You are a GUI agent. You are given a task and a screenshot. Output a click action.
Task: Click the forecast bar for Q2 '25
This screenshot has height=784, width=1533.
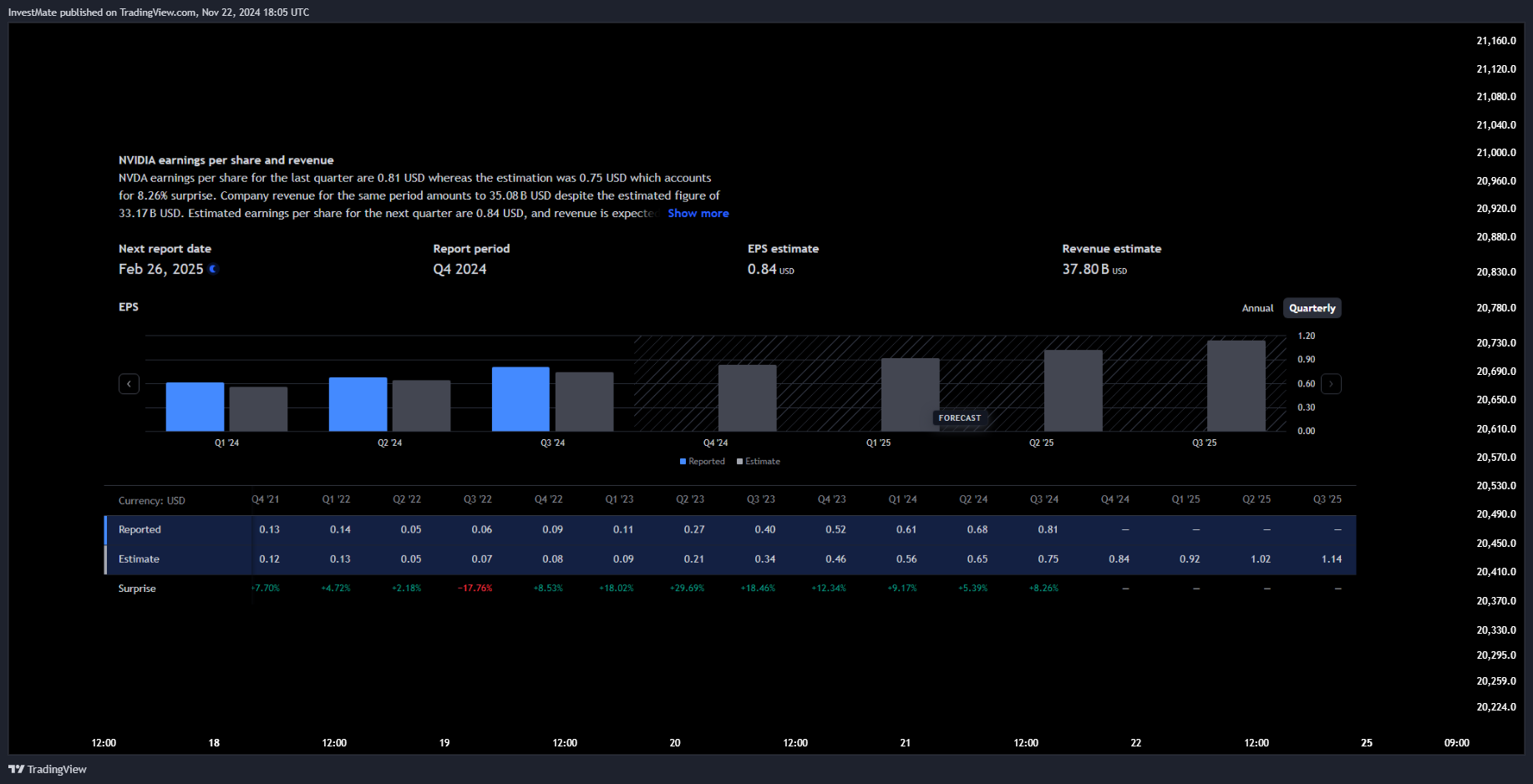coord(1074,391)
